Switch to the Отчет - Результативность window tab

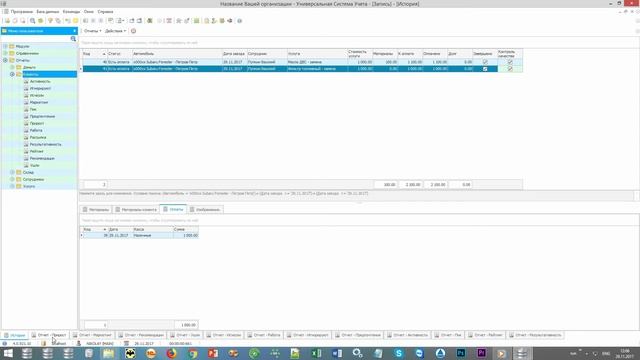tap(535, 335)
